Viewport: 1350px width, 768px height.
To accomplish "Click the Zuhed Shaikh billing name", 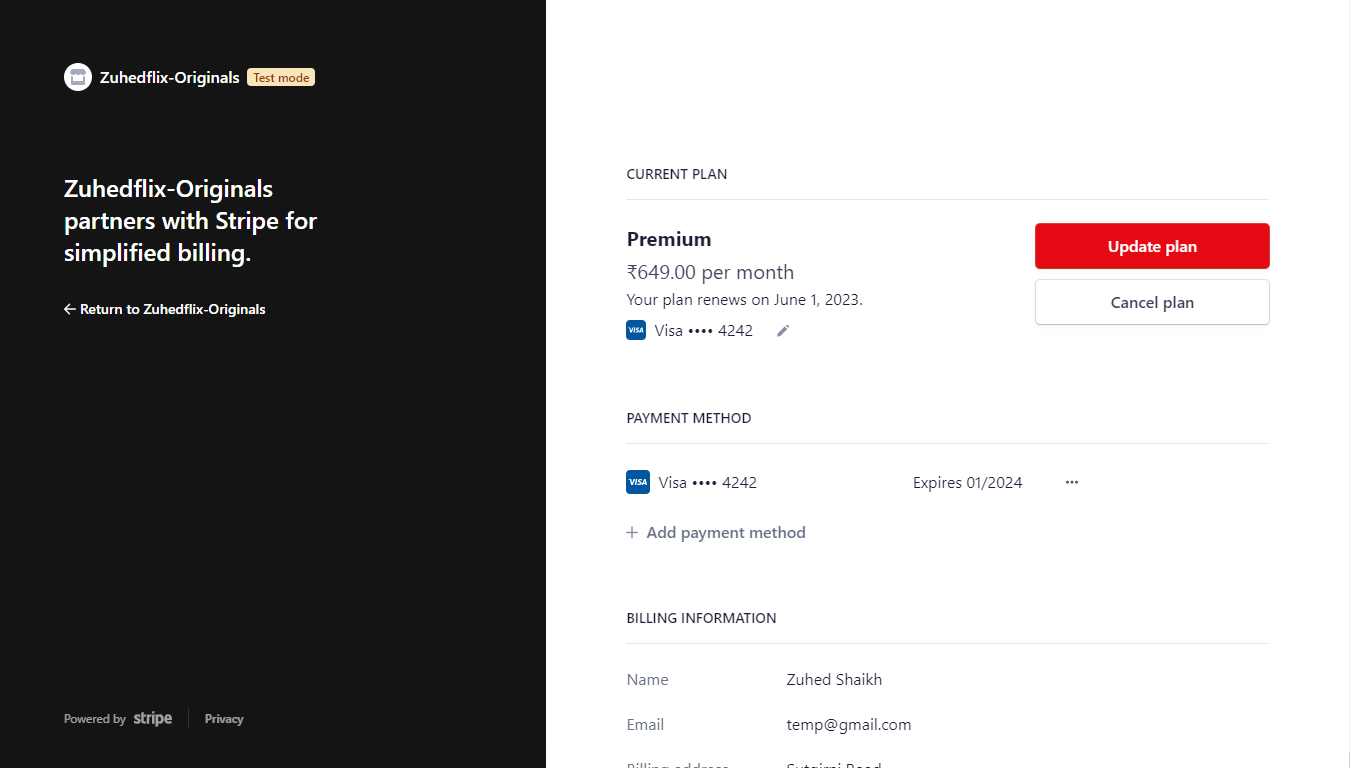I will coord(835,680).
